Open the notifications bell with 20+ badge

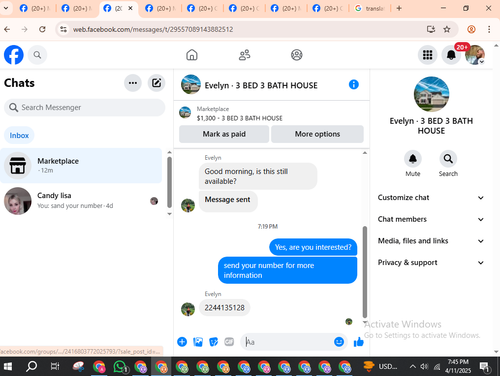pos(451,55)
